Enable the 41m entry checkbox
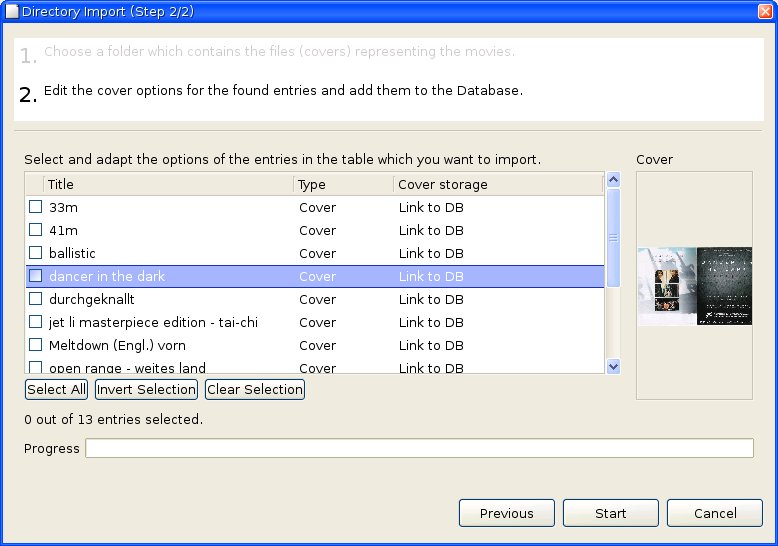This screenshot has height=546, width=778. pyautogui.click(x=36, y=230)
